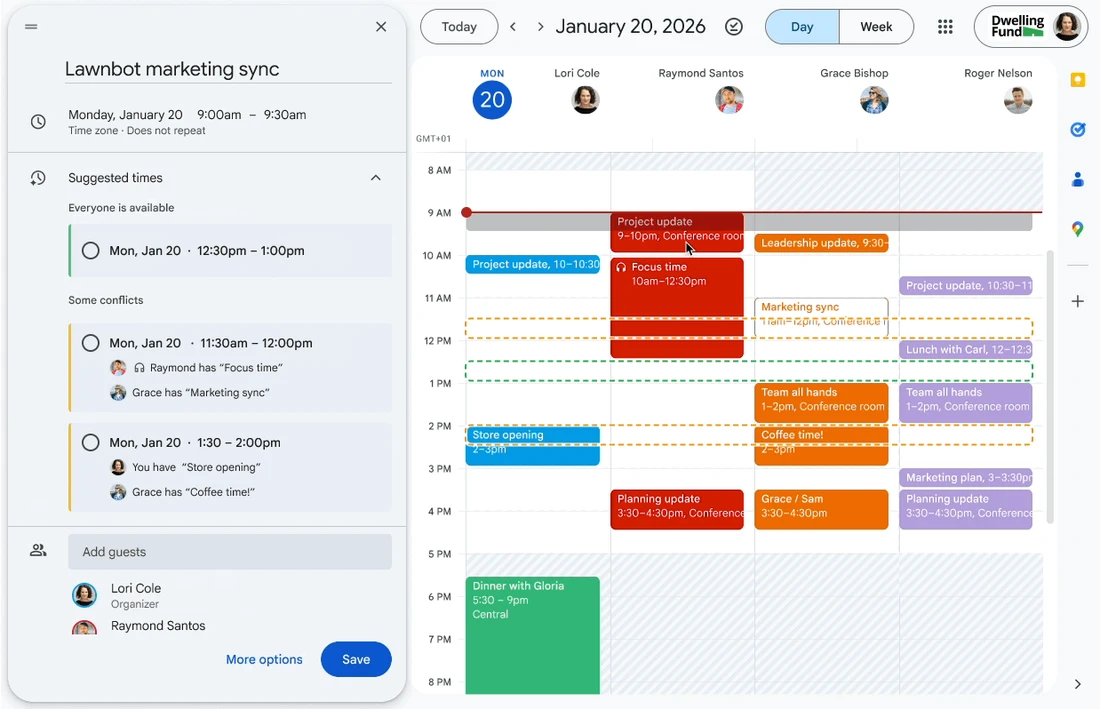
Task: Collapse the Suggested times section
Action: pos(375,178)
